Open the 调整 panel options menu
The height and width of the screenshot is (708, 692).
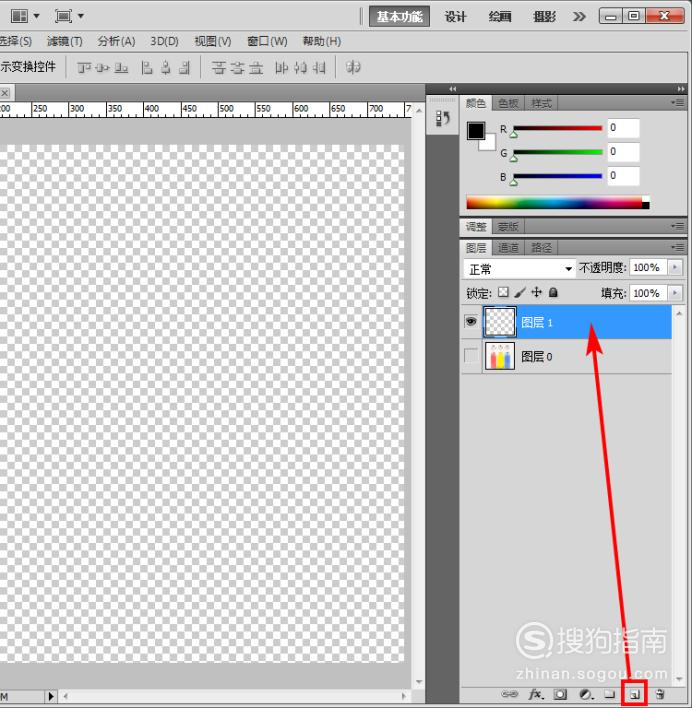(677, 226)
